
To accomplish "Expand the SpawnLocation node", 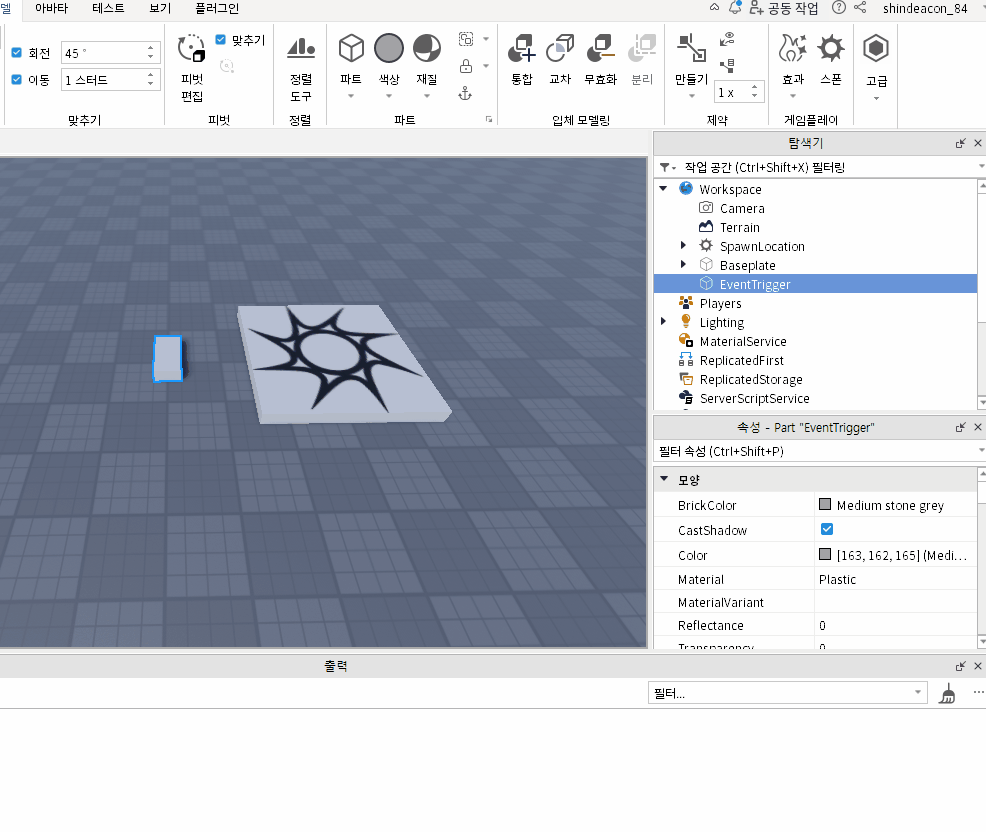I will 684,245.
